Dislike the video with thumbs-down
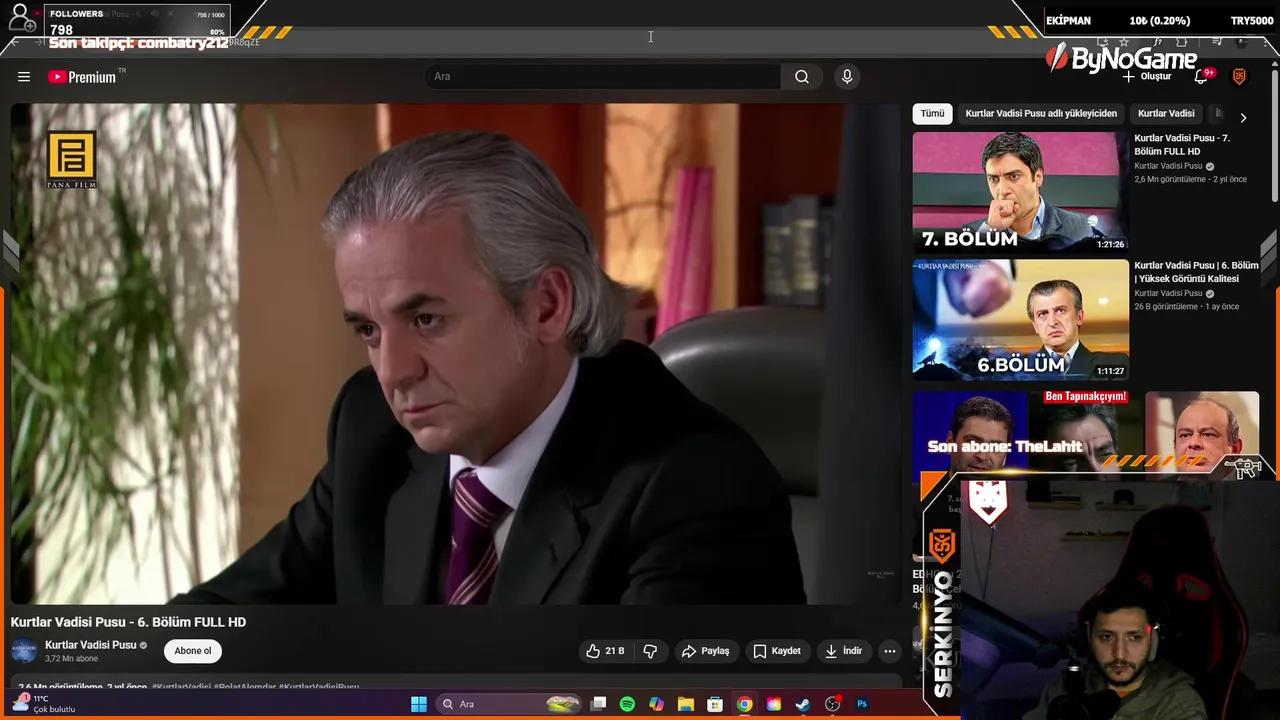Viewport: 1280px width, 720px height. 650,651
